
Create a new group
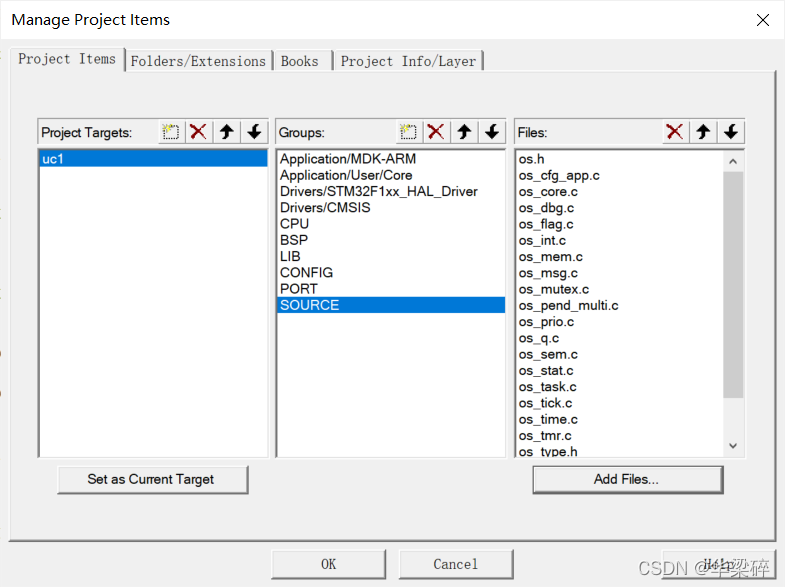(409, 132)
